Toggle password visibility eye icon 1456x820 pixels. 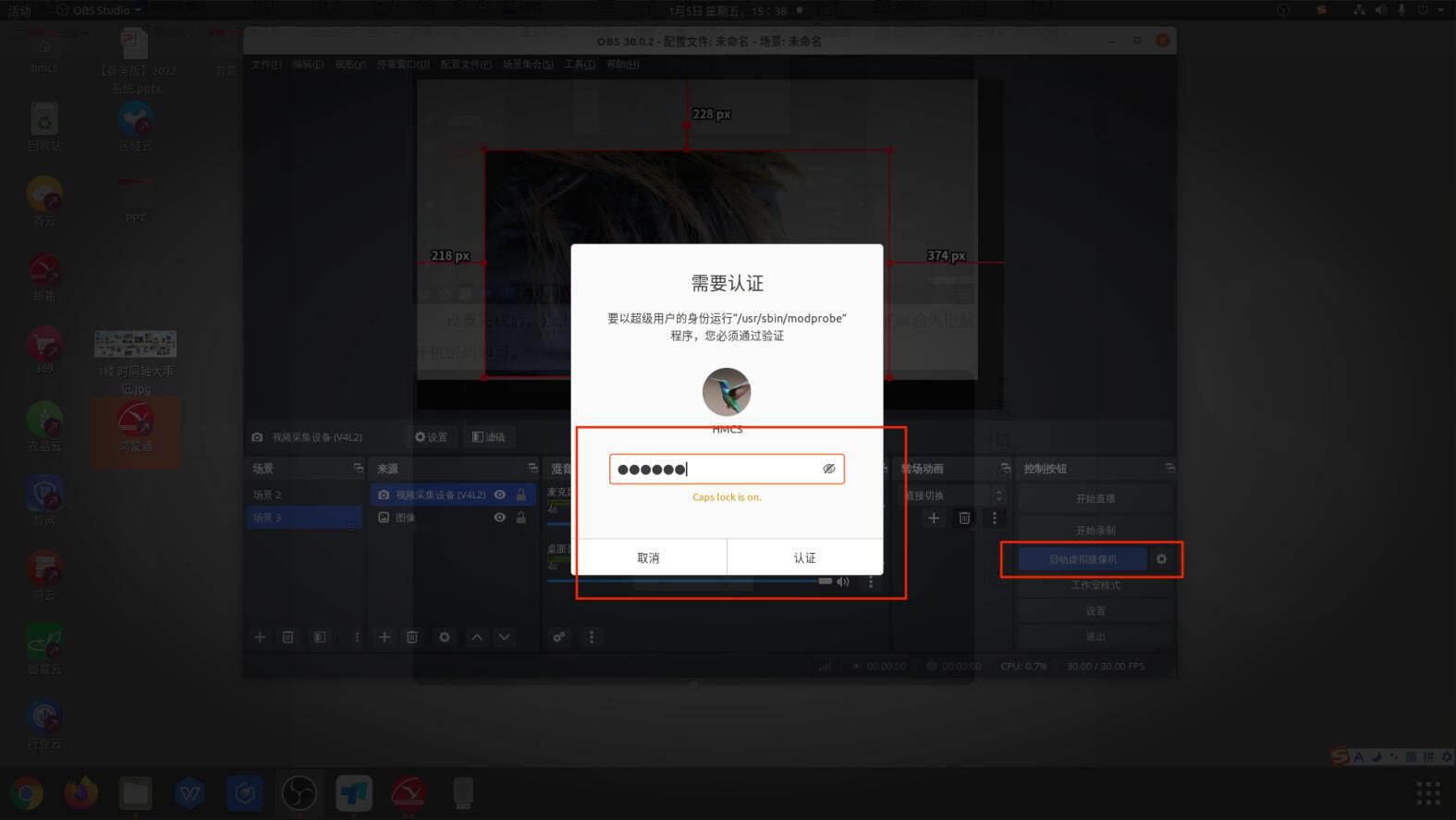tap(829, 469)
